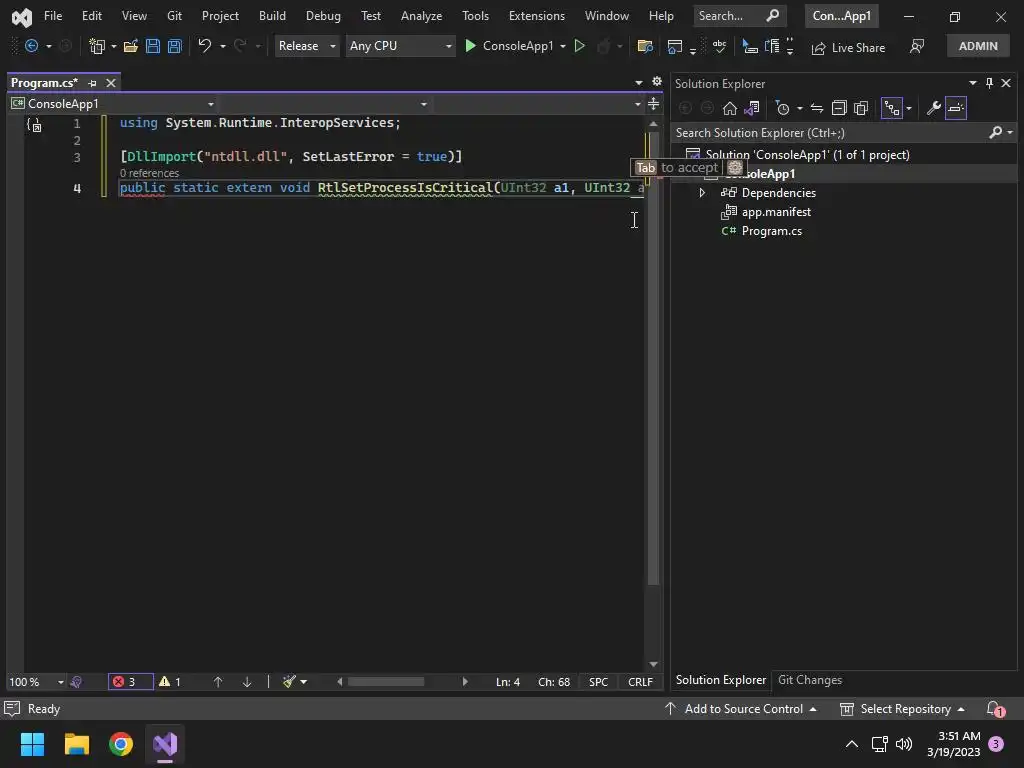The width and height of the screenshot is (1024, 768).
Task: Open the ConsoleApp1 startup dropdown arrow
Action: 563,46
